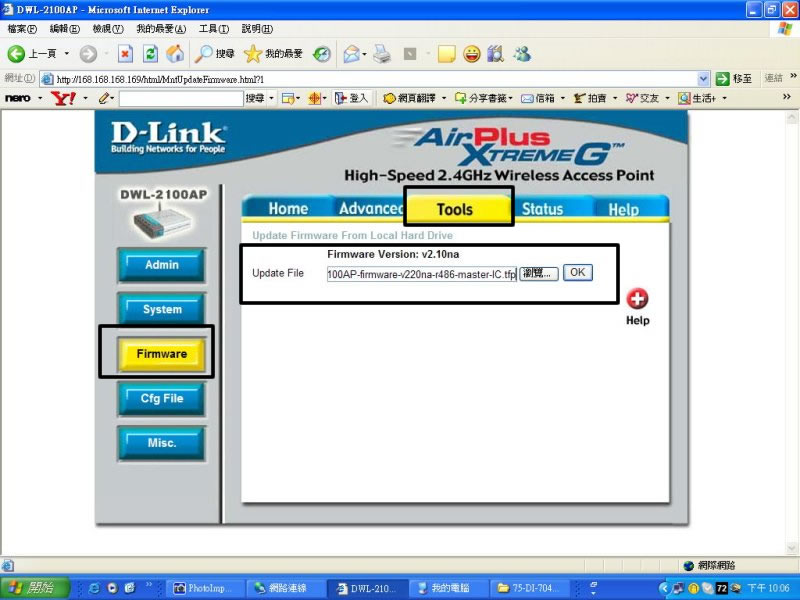Image resolution: width=800 pixels, height=600 pixels.
Task: Click the D-Link logo in the header
Action: (x=168, y=137)
